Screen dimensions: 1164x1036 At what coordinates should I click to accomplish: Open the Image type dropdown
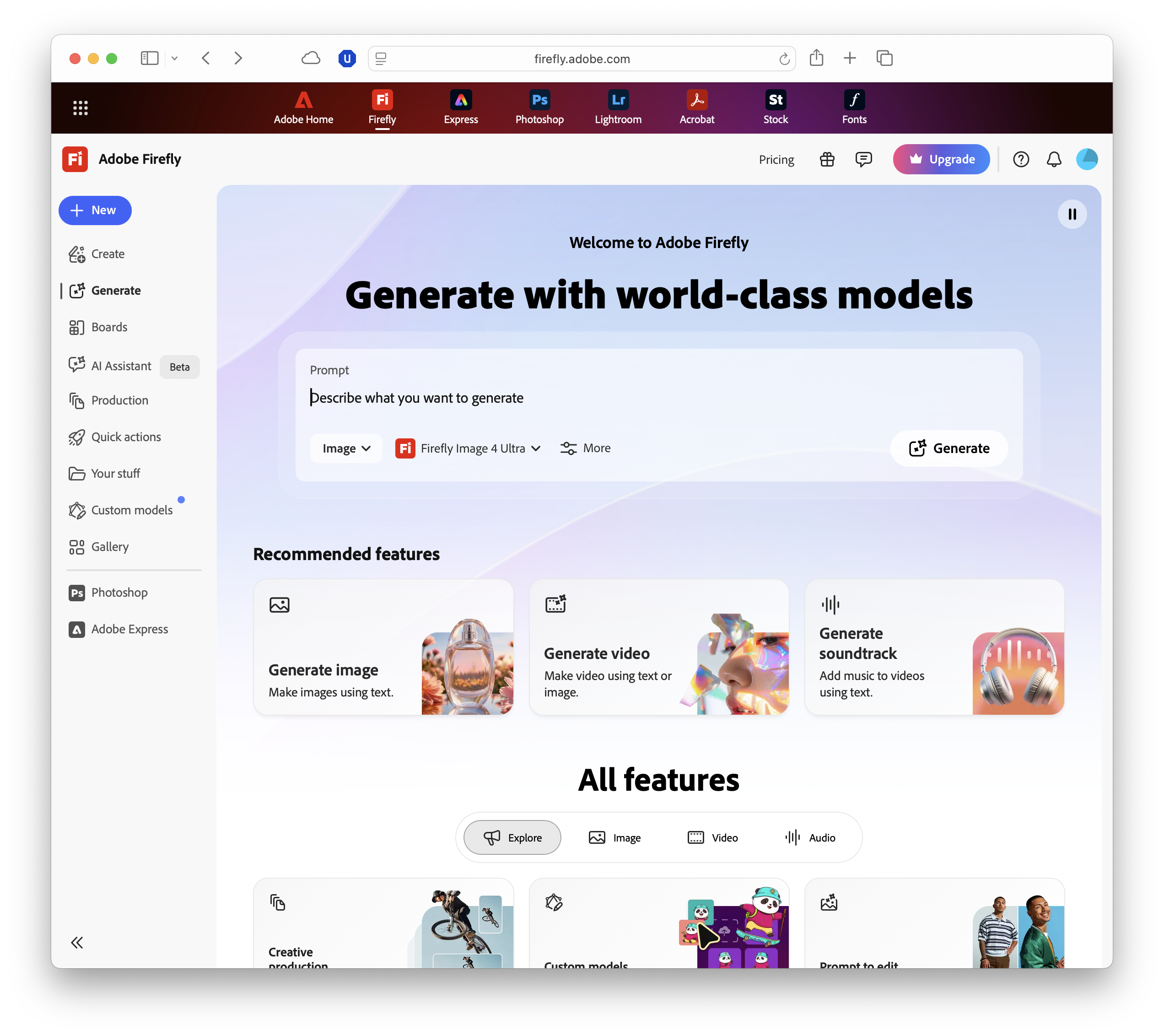tap(346, 448)
